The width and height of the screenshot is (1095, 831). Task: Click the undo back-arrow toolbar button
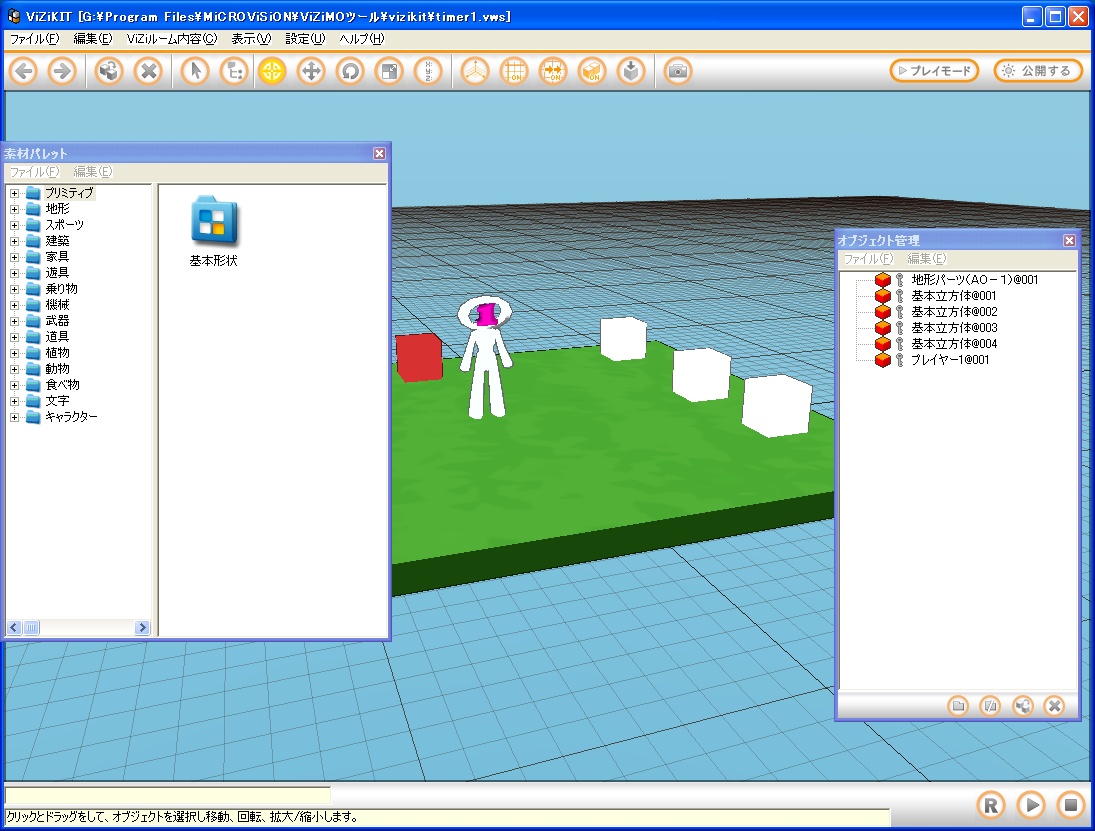pos(24,71)
